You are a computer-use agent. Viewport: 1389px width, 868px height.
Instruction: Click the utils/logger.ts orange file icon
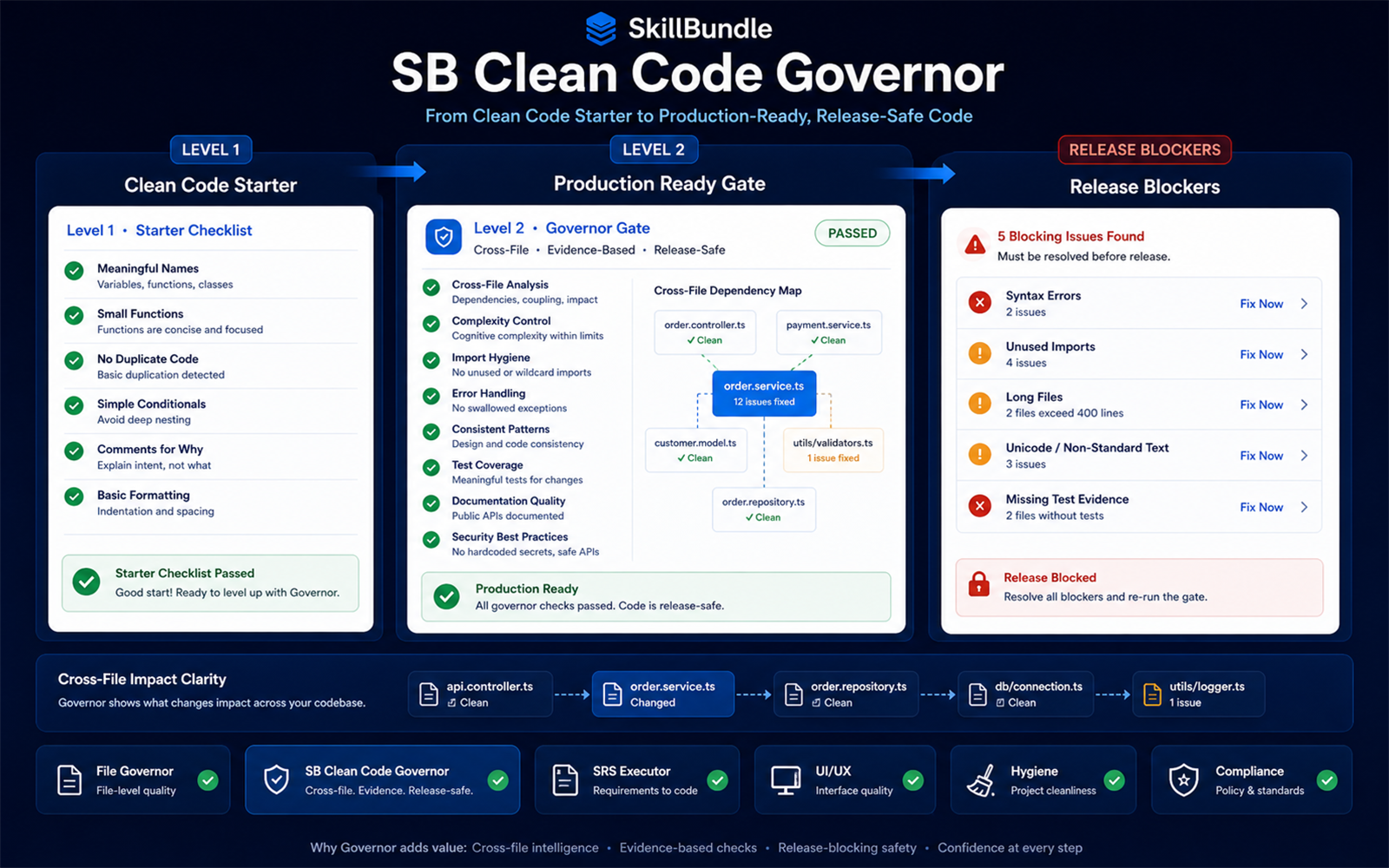click(1152, 694)
